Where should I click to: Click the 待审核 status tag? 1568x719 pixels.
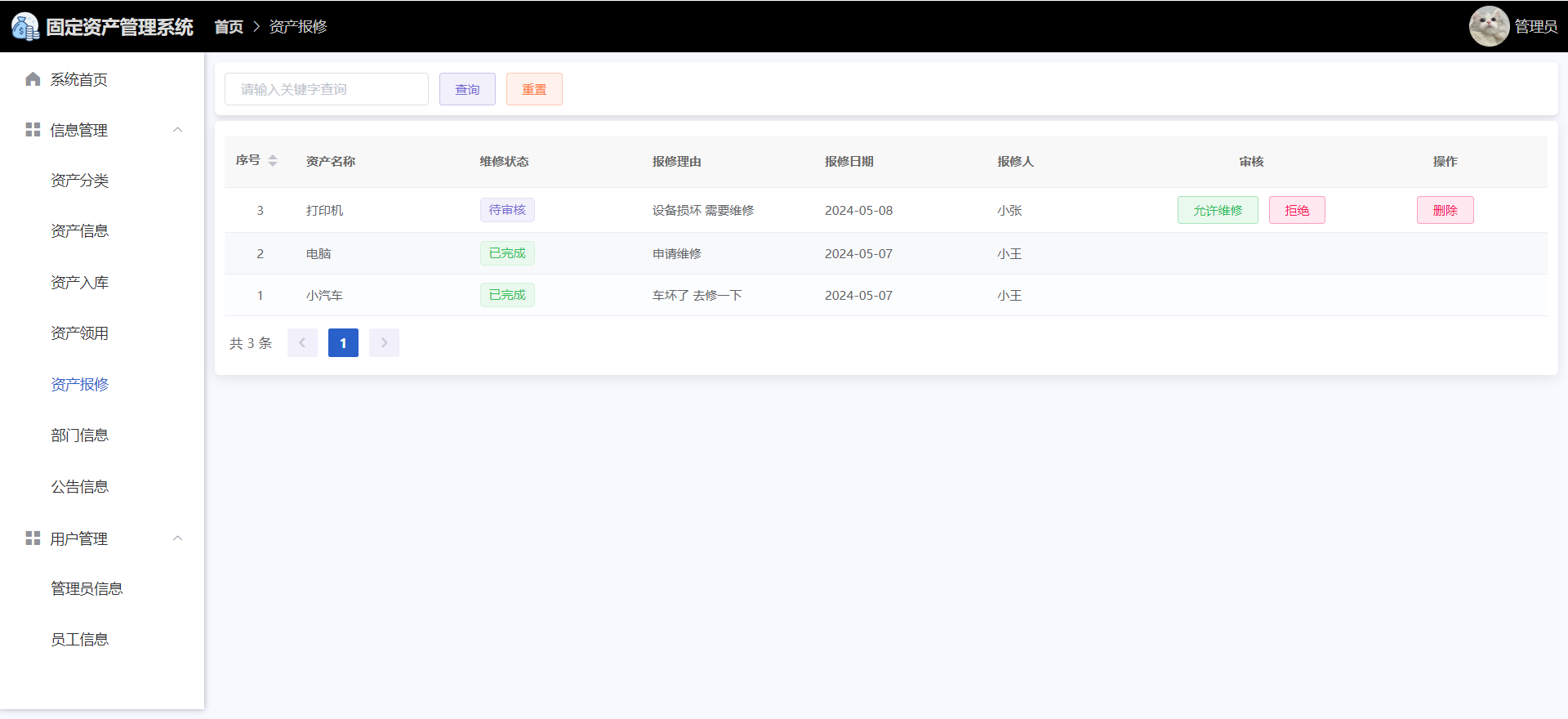point(507,210)
